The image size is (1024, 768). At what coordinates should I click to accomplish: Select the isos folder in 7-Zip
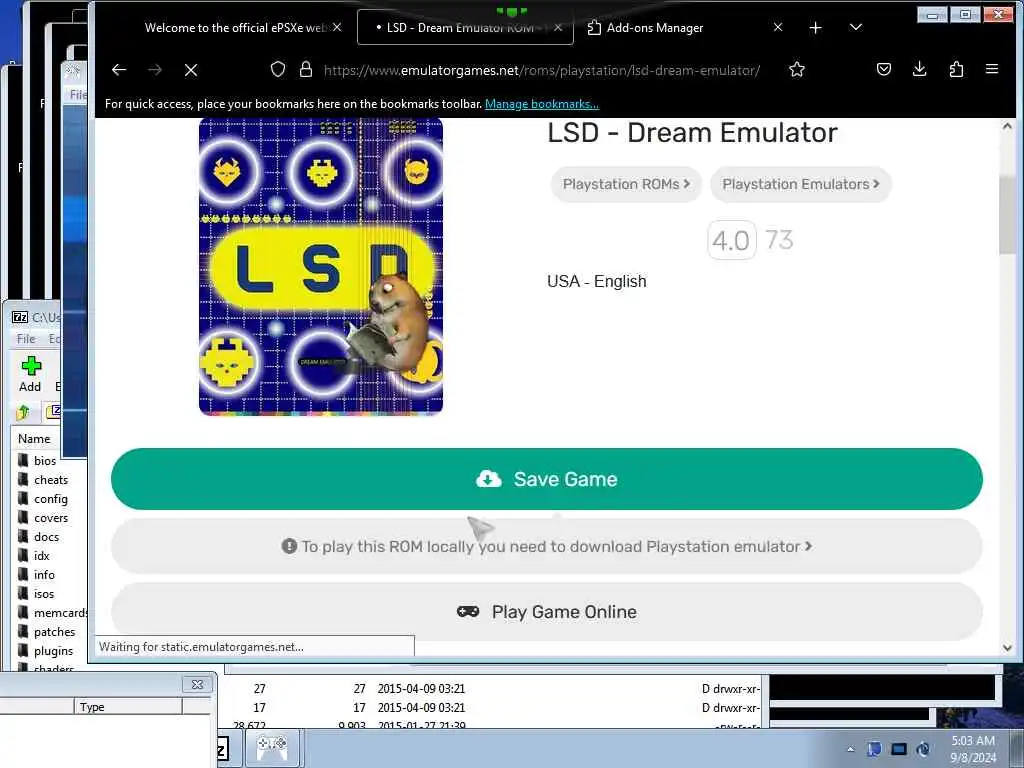tap(37, 593)
